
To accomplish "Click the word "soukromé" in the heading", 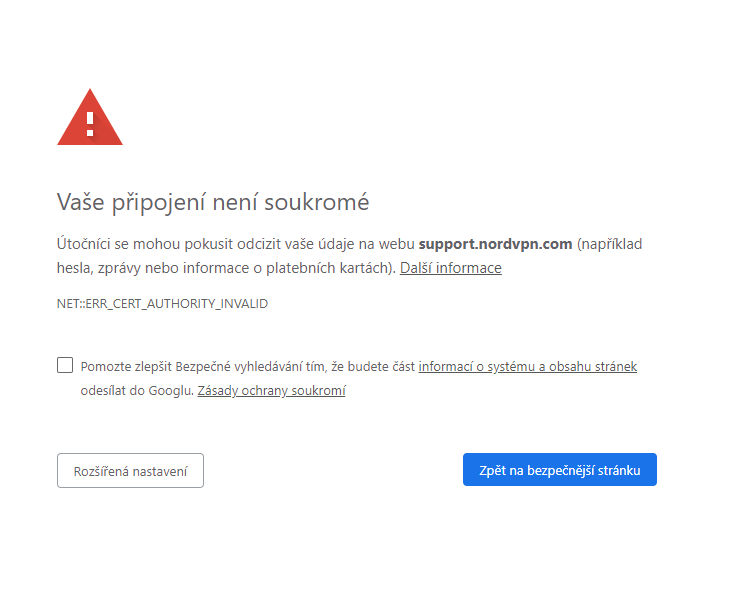I will 316,202.
